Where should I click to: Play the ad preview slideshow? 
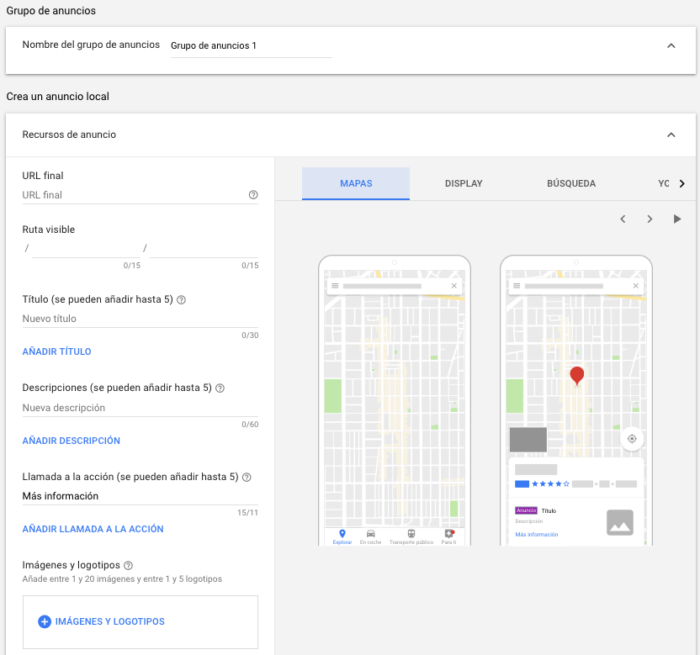pyautogui.click(x=677, y=219)
